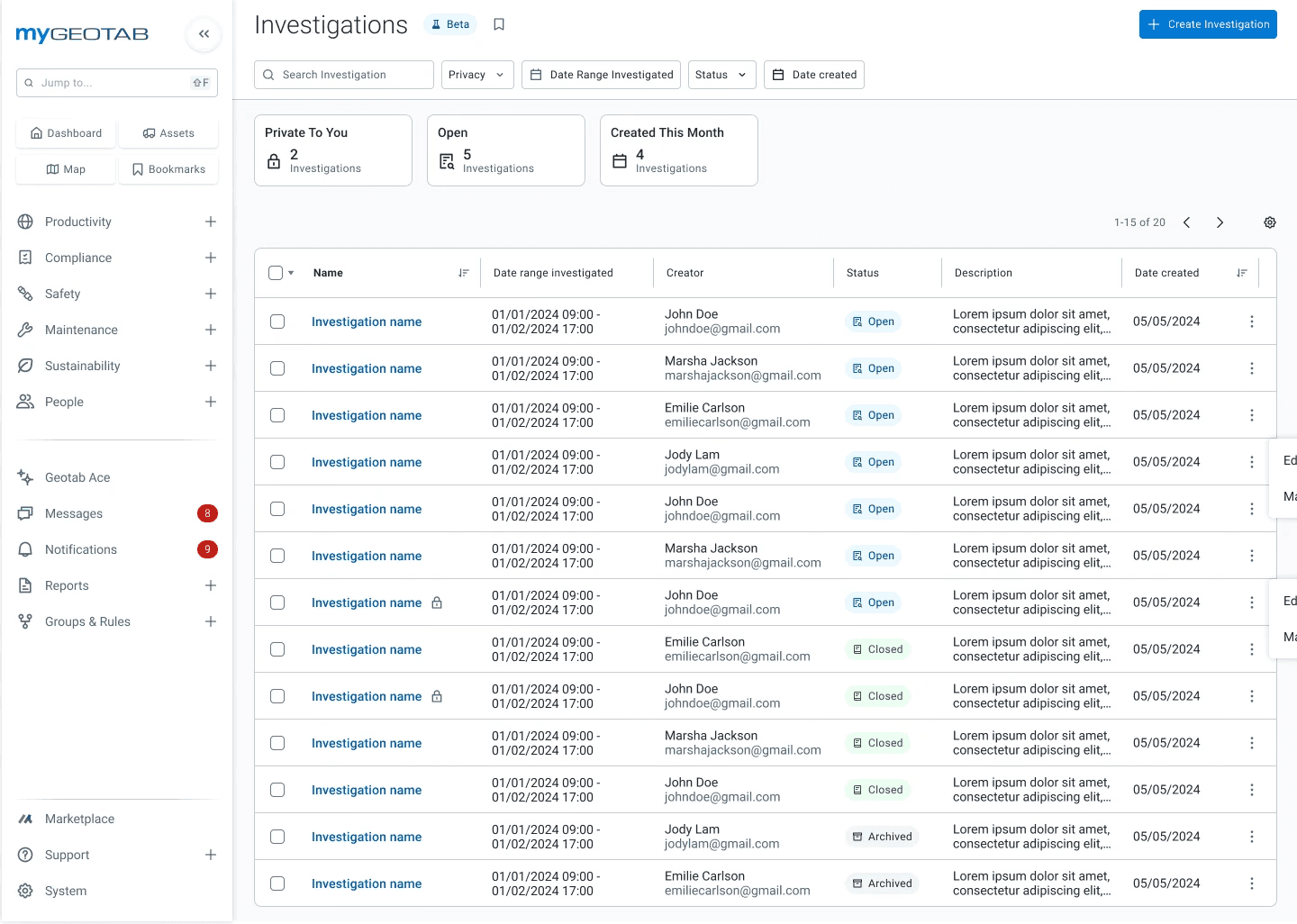The image size is (1297, 924).
Task: Filter by Created This Month card
Action: [x=679, y=150]
